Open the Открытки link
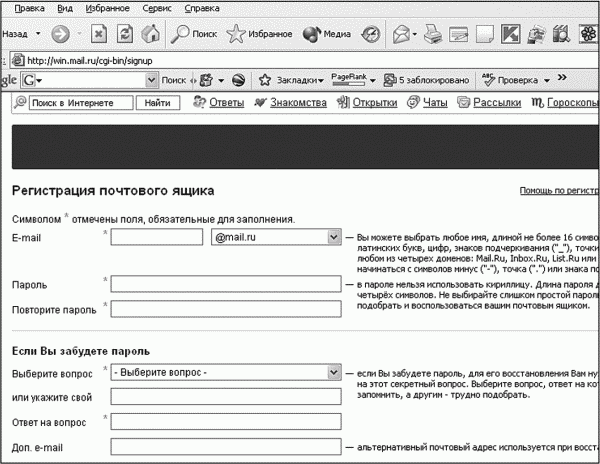This screenshot has height=464, width=600. click(375, 103)
